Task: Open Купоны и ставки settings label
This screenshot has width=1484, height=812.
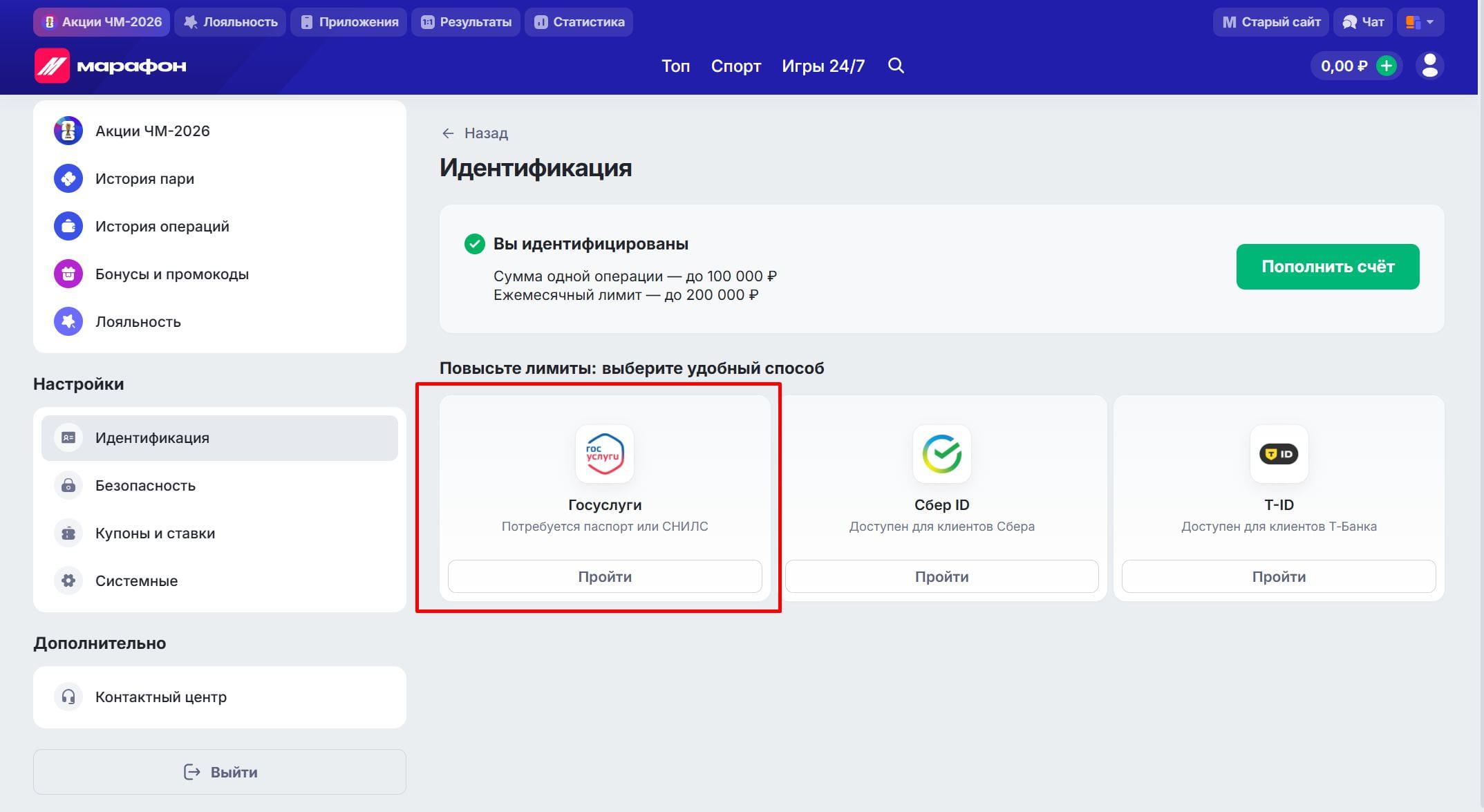Action: [x=155, y=534]
